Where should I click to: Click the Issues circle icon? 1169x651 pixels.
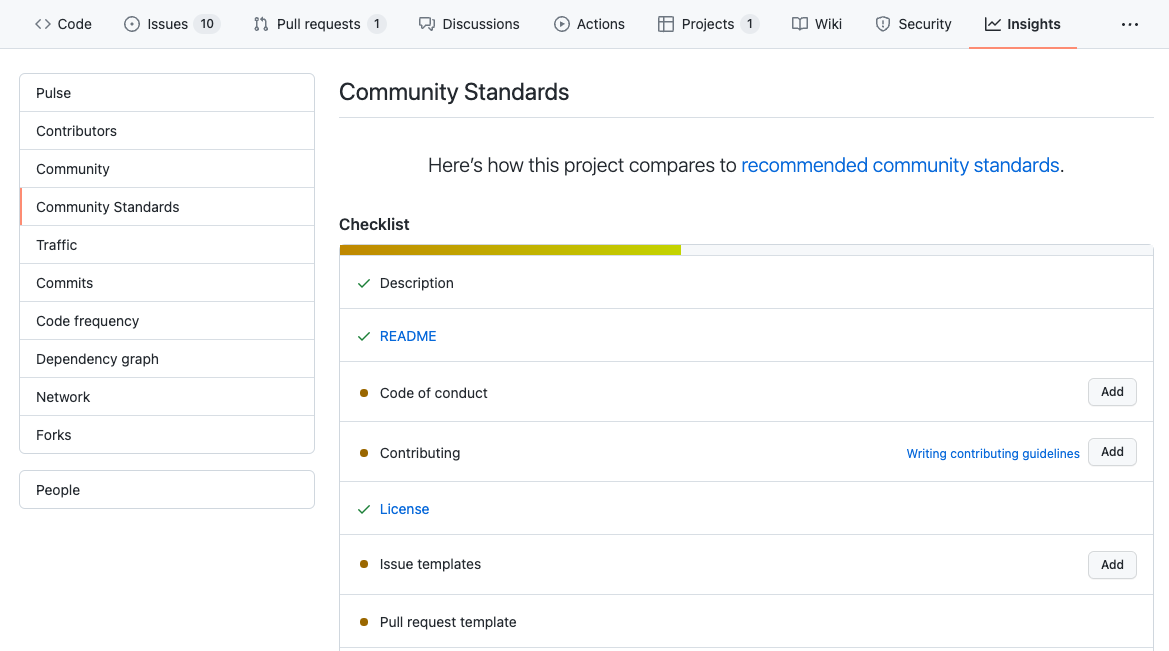[x=132, y=24]
